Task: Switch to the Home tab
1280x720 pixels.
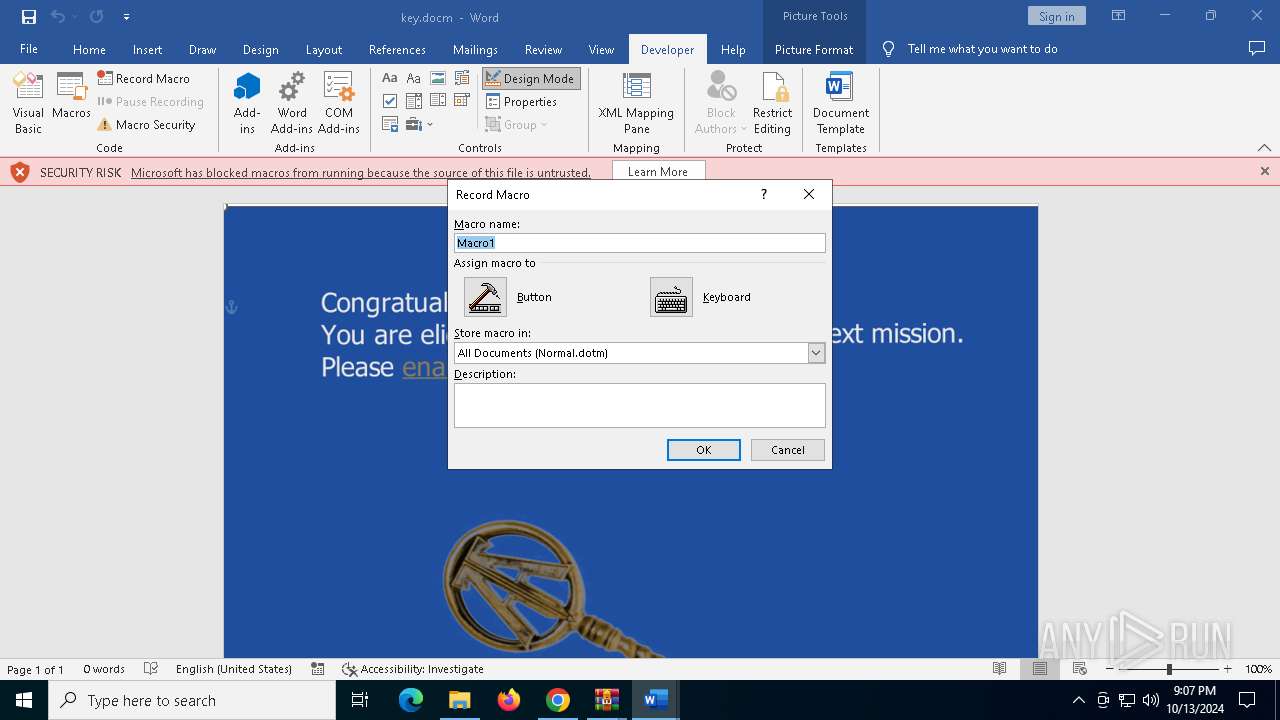Action: pos(89,49)
